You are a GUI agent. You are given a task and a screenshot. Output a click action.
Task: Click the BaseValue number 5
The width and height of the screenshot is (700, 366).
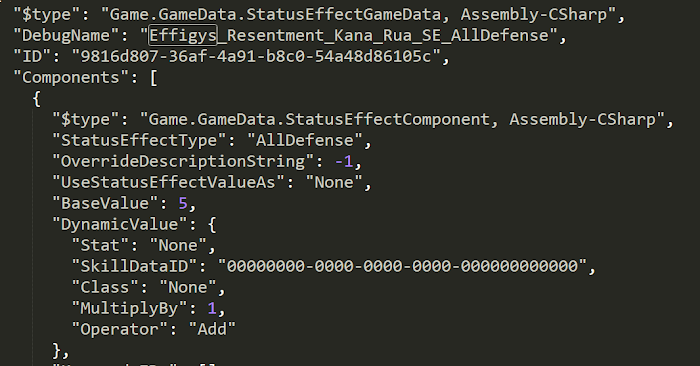[183, 204]
